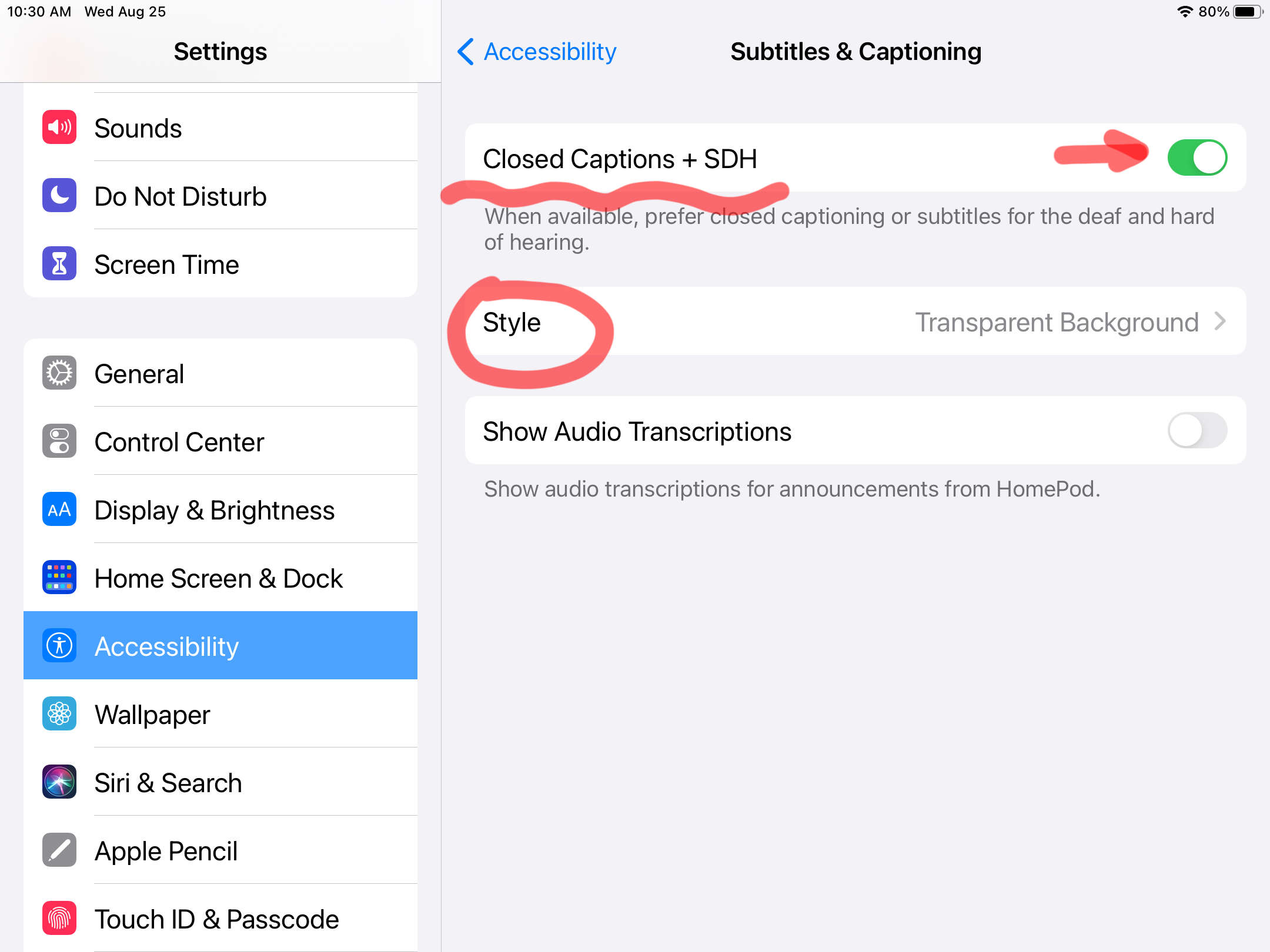Viewport: 1270px width, 952px height.
Task: Open Transparent Background style selection
Action: pos(1057,322)
